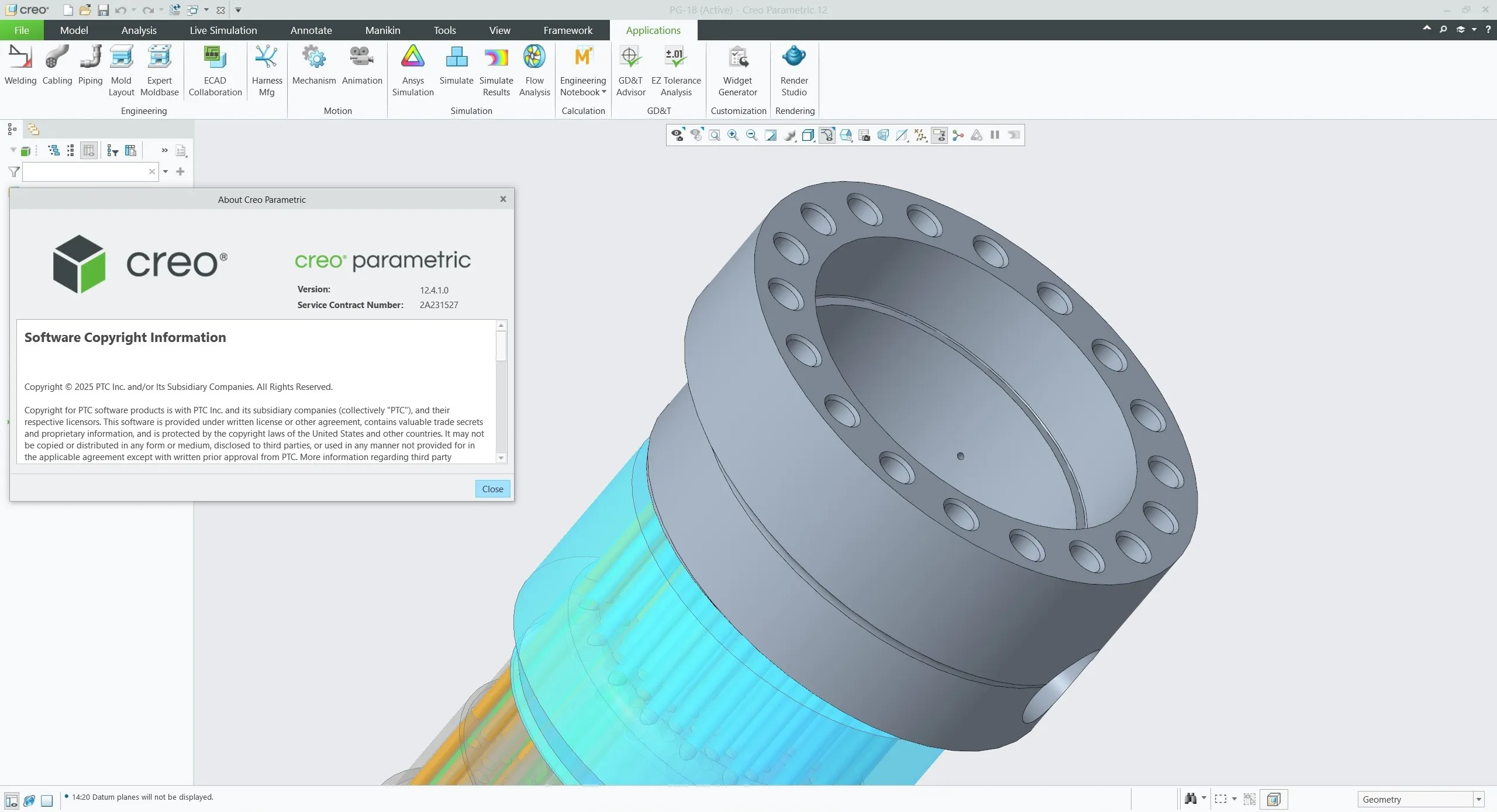The width and height of the screenshot is (1497, 812).
Task: Launch the Animation application
Action: coord(362,65)
